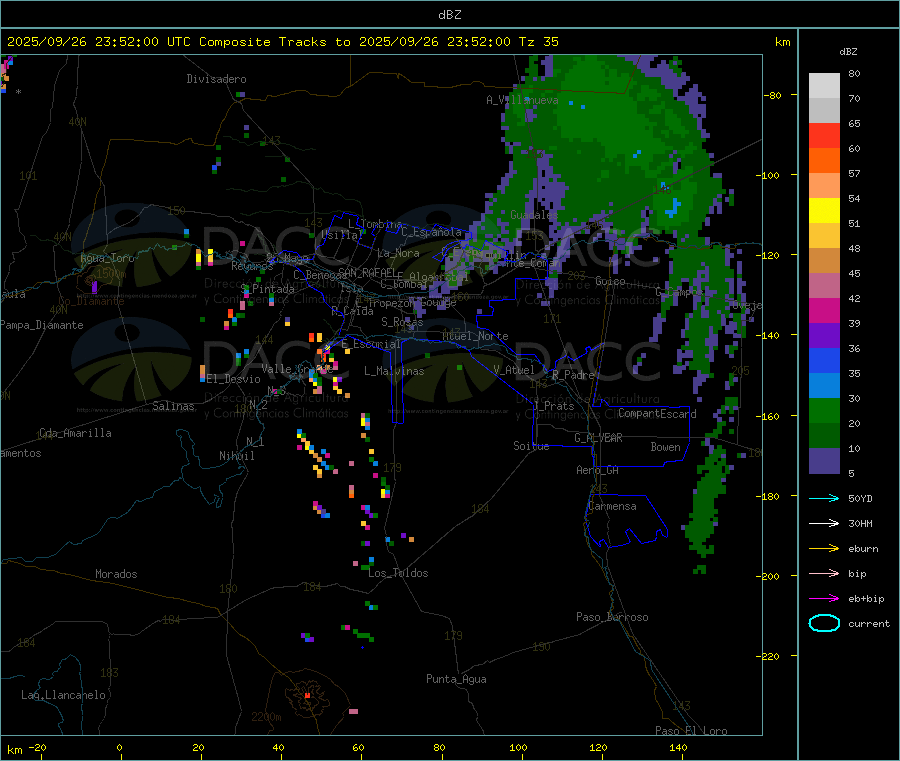Click the pink bip arrow legend icon
This screenshot has height=761, width=900.
tap(824, 573)
